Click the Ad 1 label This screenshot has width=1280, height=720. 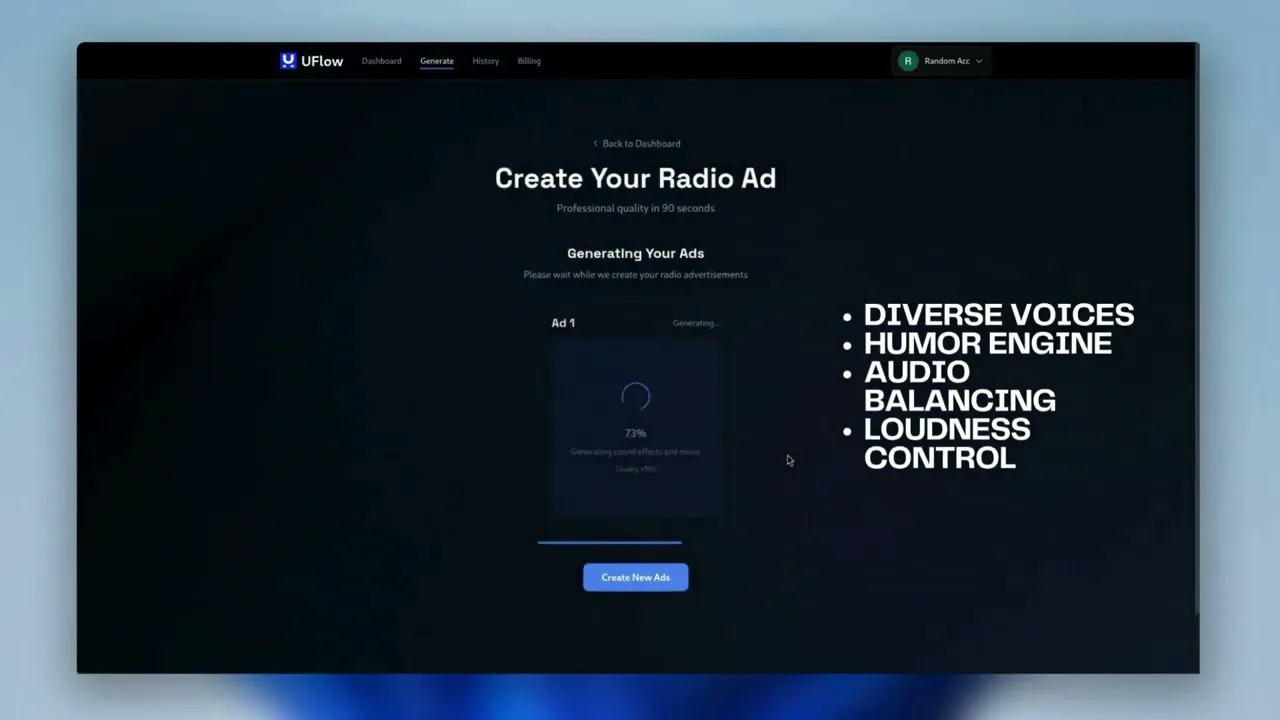563,323
